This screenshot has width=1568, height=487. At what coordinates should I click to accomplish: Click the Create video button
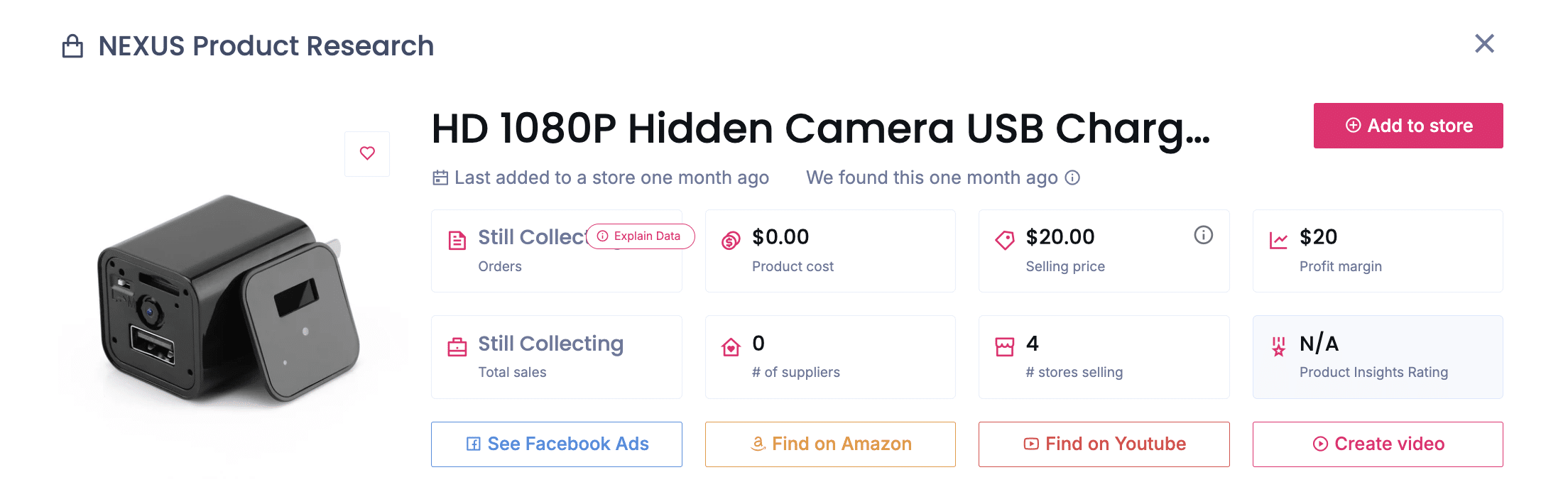[1377, 444]
